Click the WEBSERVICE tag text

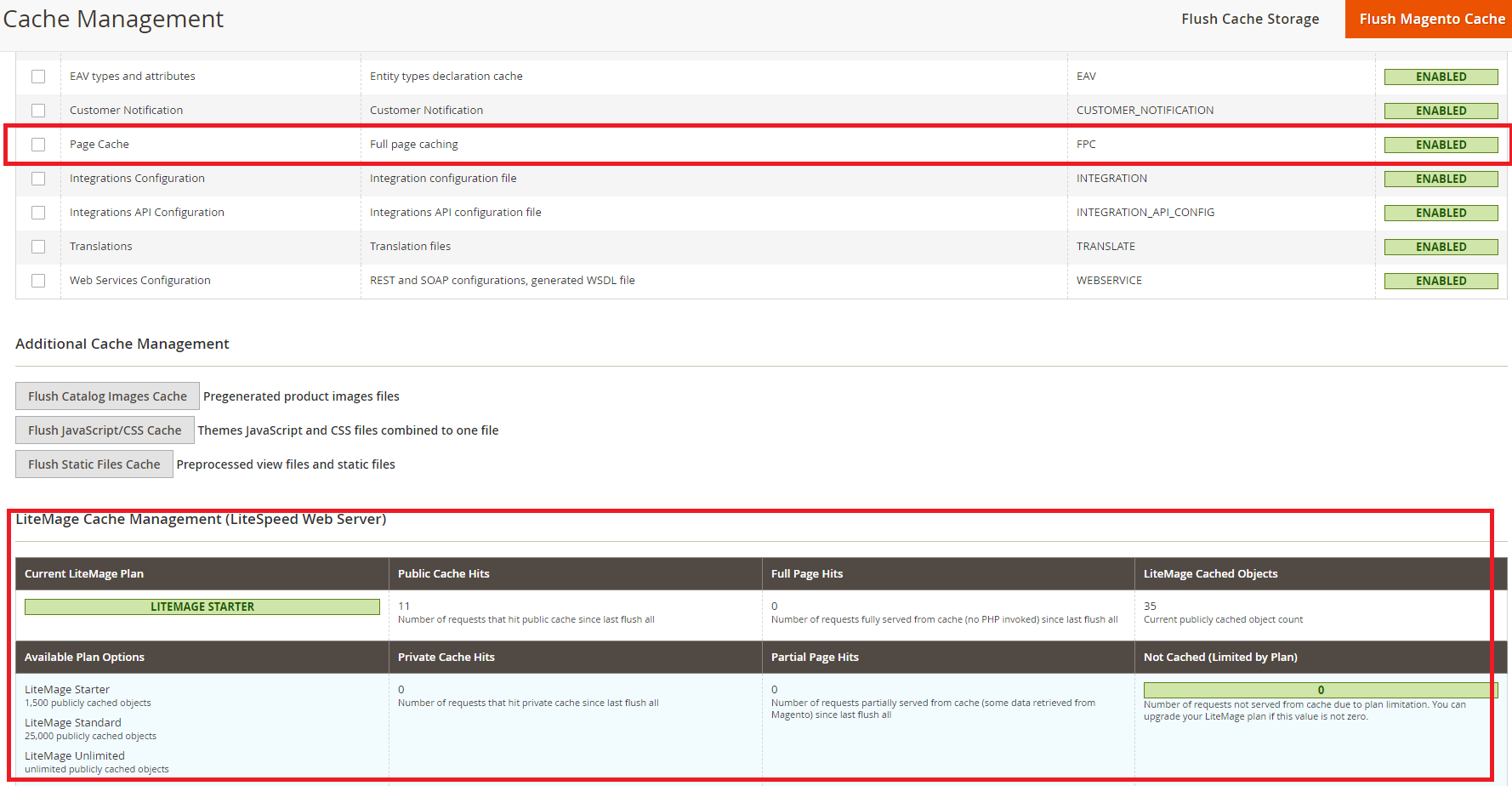point(1109,281)
